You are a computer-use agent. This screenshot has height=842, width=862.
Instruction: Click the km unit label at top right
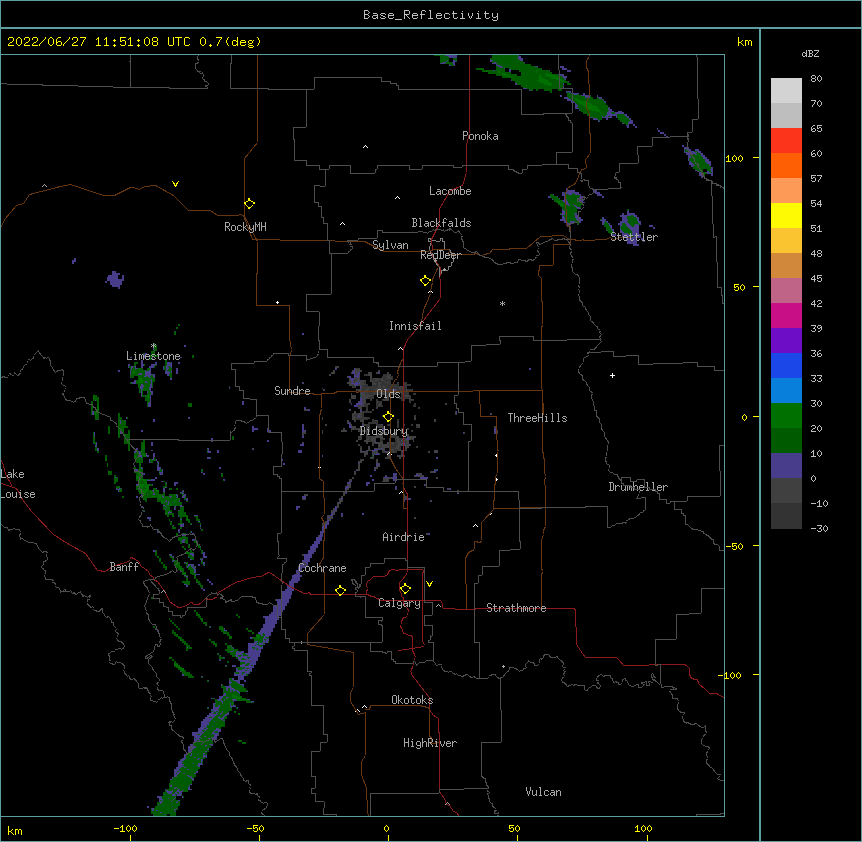(745, 42)
